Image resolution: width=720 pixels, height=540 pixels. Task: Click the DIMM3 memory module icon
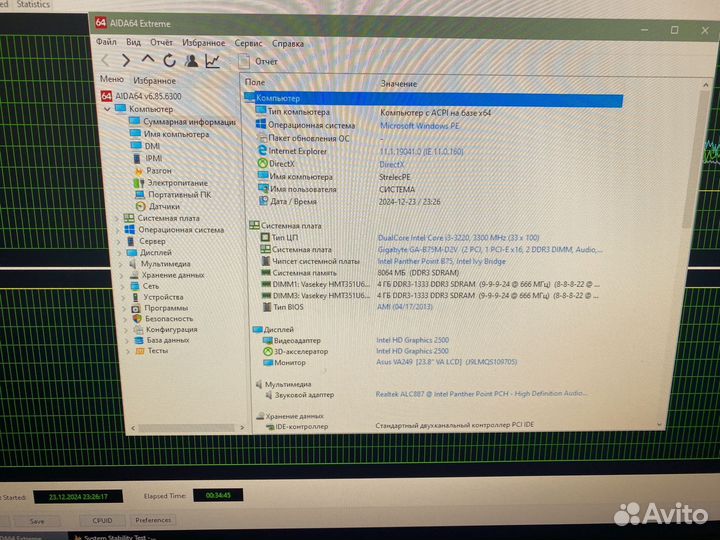[265, 296]
